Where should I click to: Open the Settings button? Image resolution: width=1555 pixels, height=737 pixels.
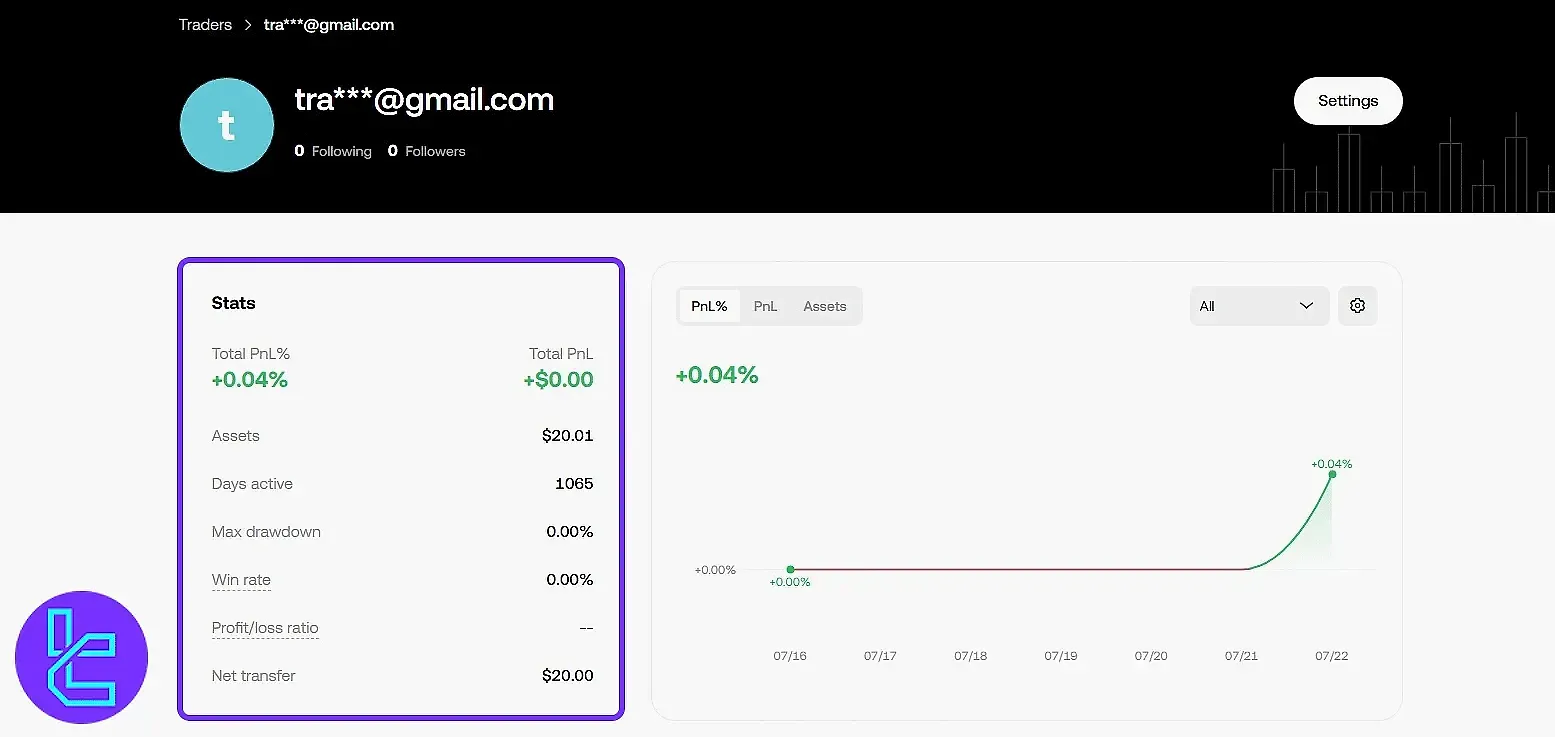pos(1347,101)
